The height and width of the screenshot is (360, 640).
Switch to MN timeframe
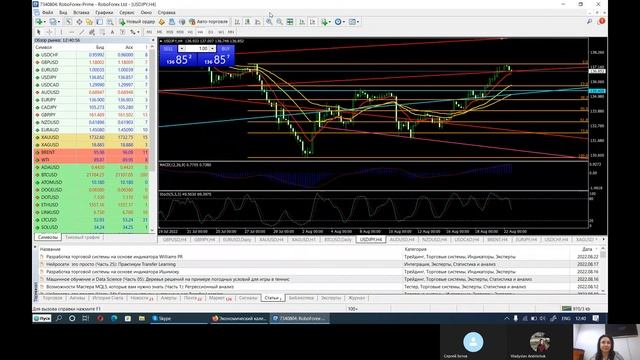231,32
